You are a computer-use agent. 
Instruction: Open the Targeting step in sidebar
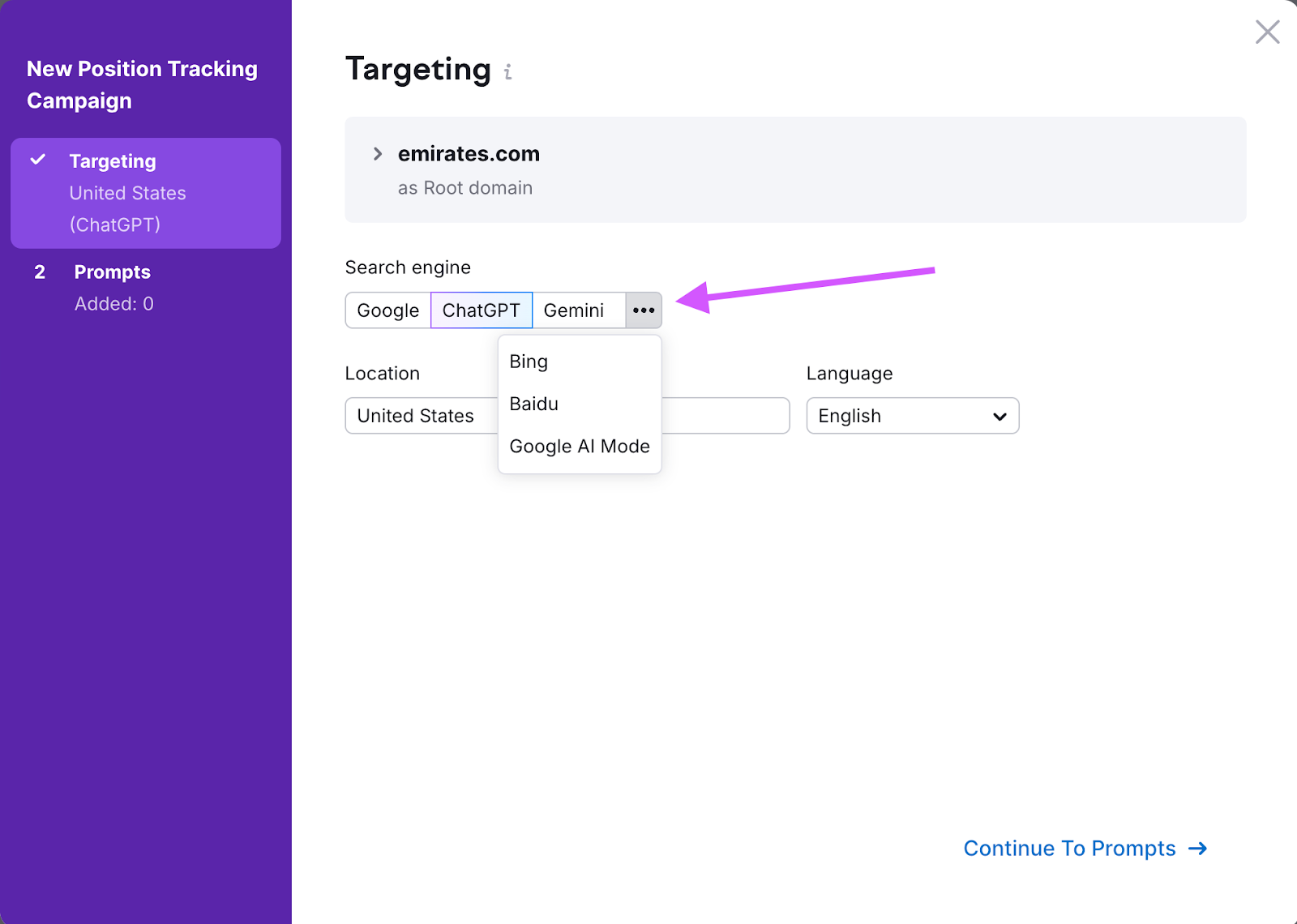113,161
